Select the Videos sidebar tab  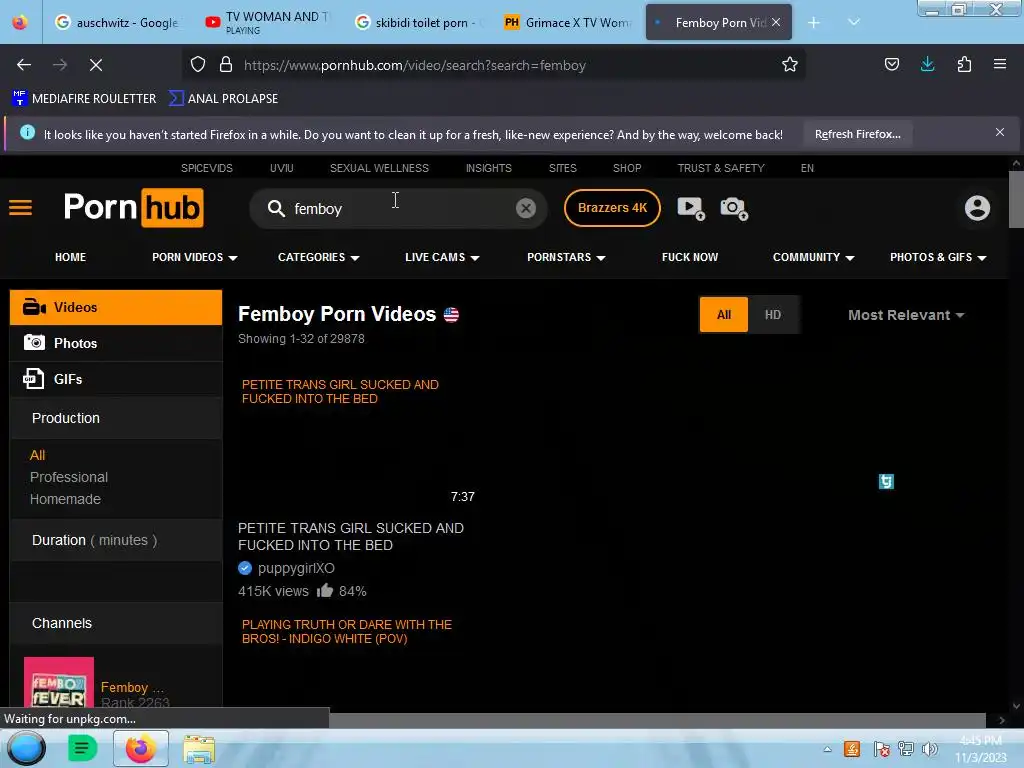pos(116,307)
